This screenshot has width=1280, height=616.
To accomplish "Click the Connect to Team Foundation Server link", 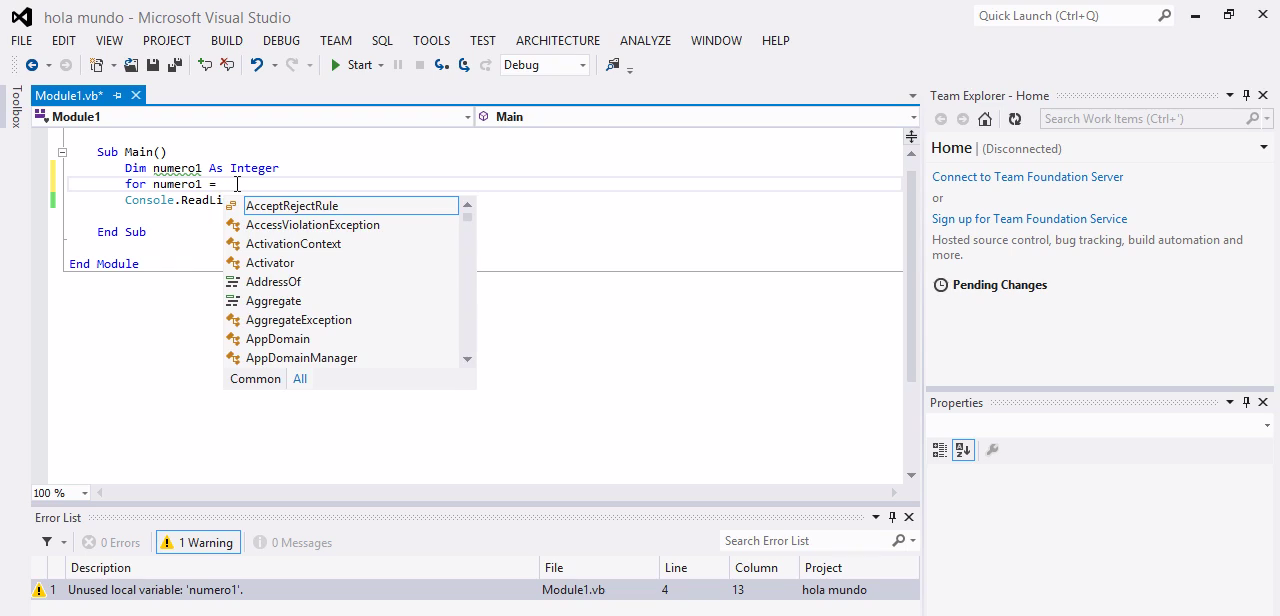I will coord(1027,176).
